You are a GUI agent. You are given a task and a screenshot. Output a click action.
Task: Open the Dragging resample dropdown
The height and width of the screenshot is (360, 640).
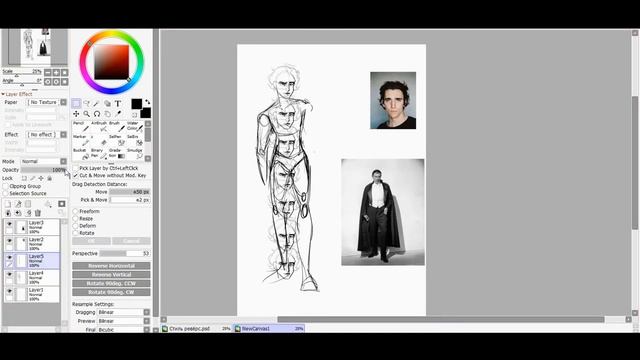(x=147, y=312)
